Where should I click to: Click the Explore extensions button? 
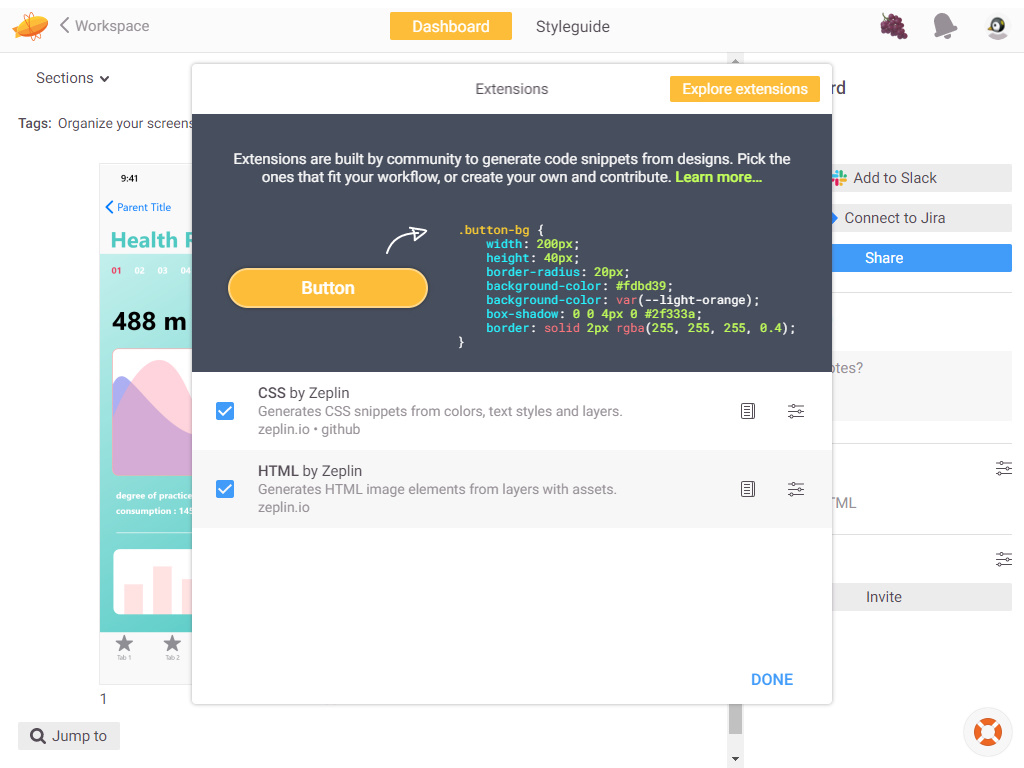[744, 89]
